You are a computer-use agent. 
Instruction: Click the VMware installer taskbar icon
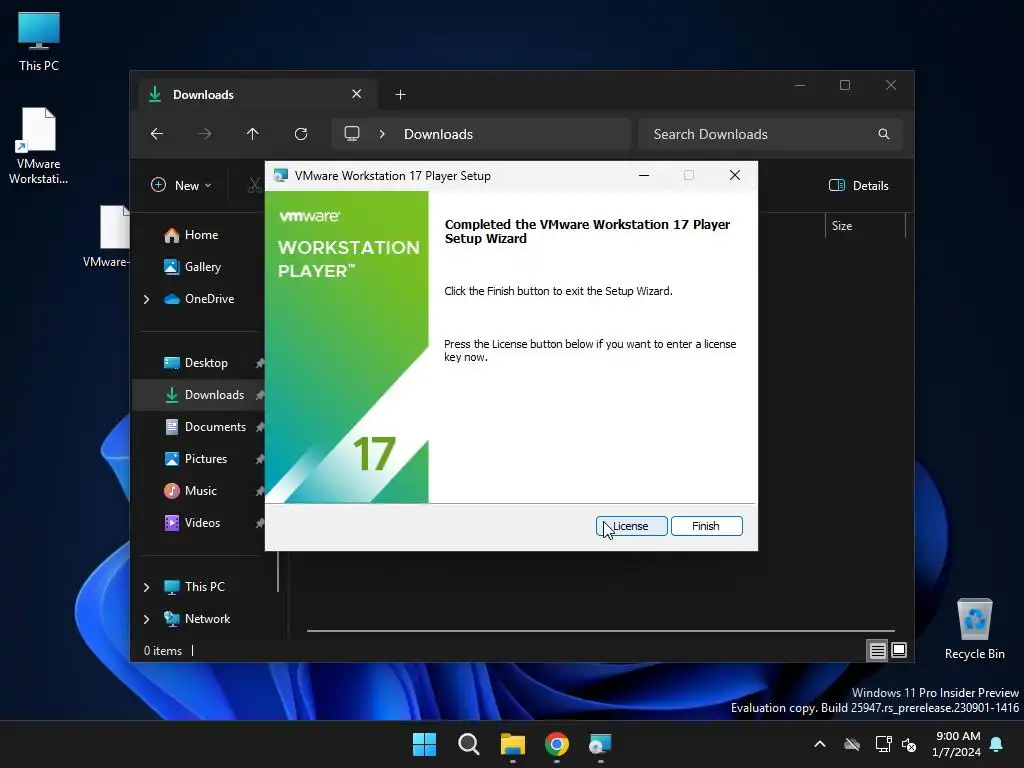(600, 744)
